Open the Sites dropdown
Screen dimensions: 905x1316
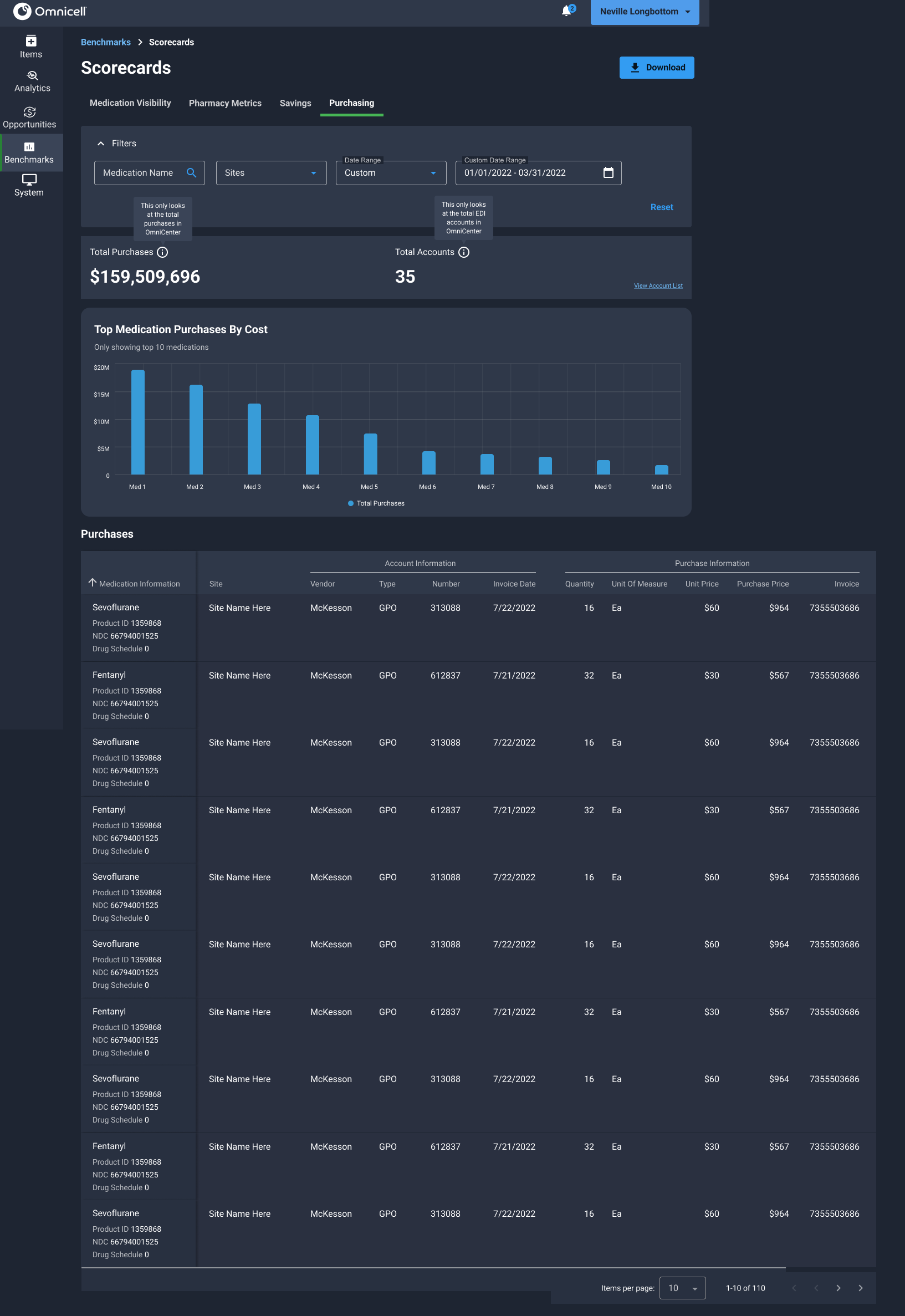pyautogui.click(x=271, y=173)
